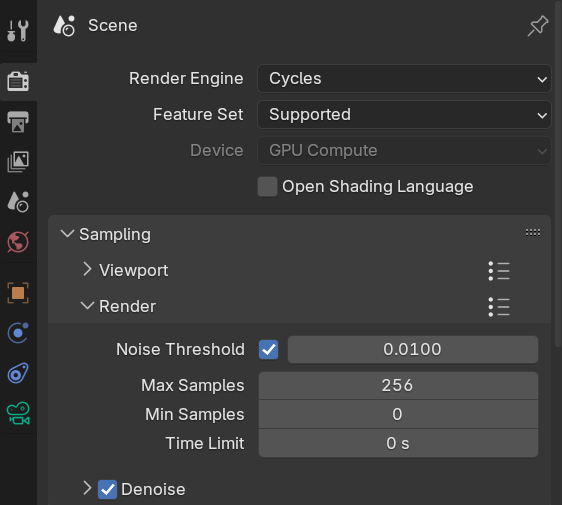The width and height of the screenshot is (562, 505).
Task: Click the Max Samples field
Action: (x=398, y=386)
